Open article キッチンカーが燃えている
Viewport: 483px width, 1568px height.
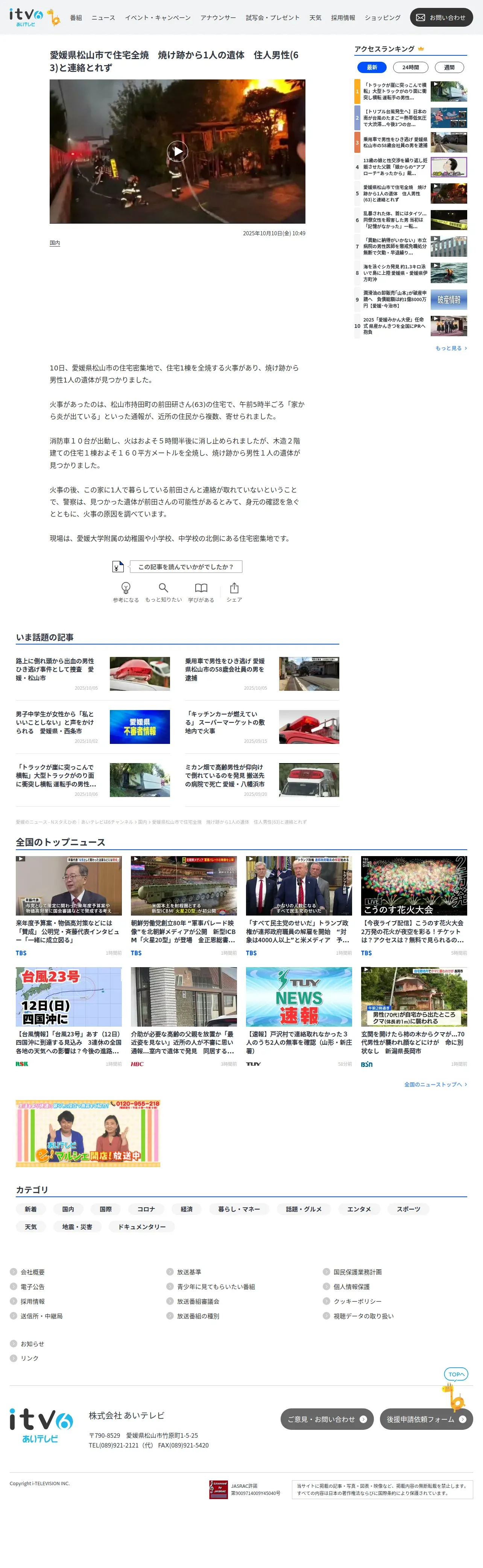pyautogui.click(x=225, y=722)
